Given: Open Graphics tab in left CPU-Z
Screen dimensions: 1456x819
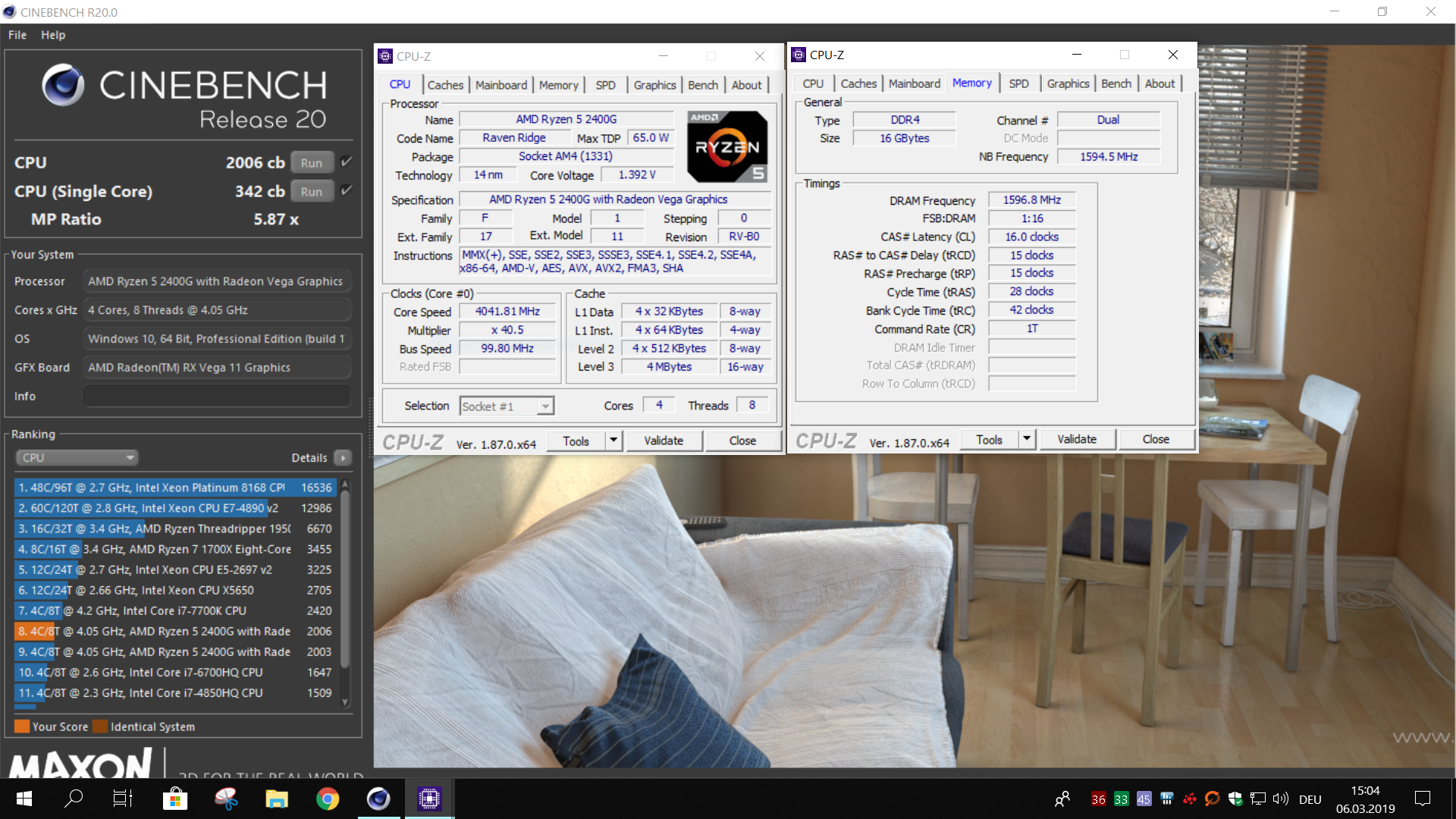Looking at the screenshot, I should (654, 85).
